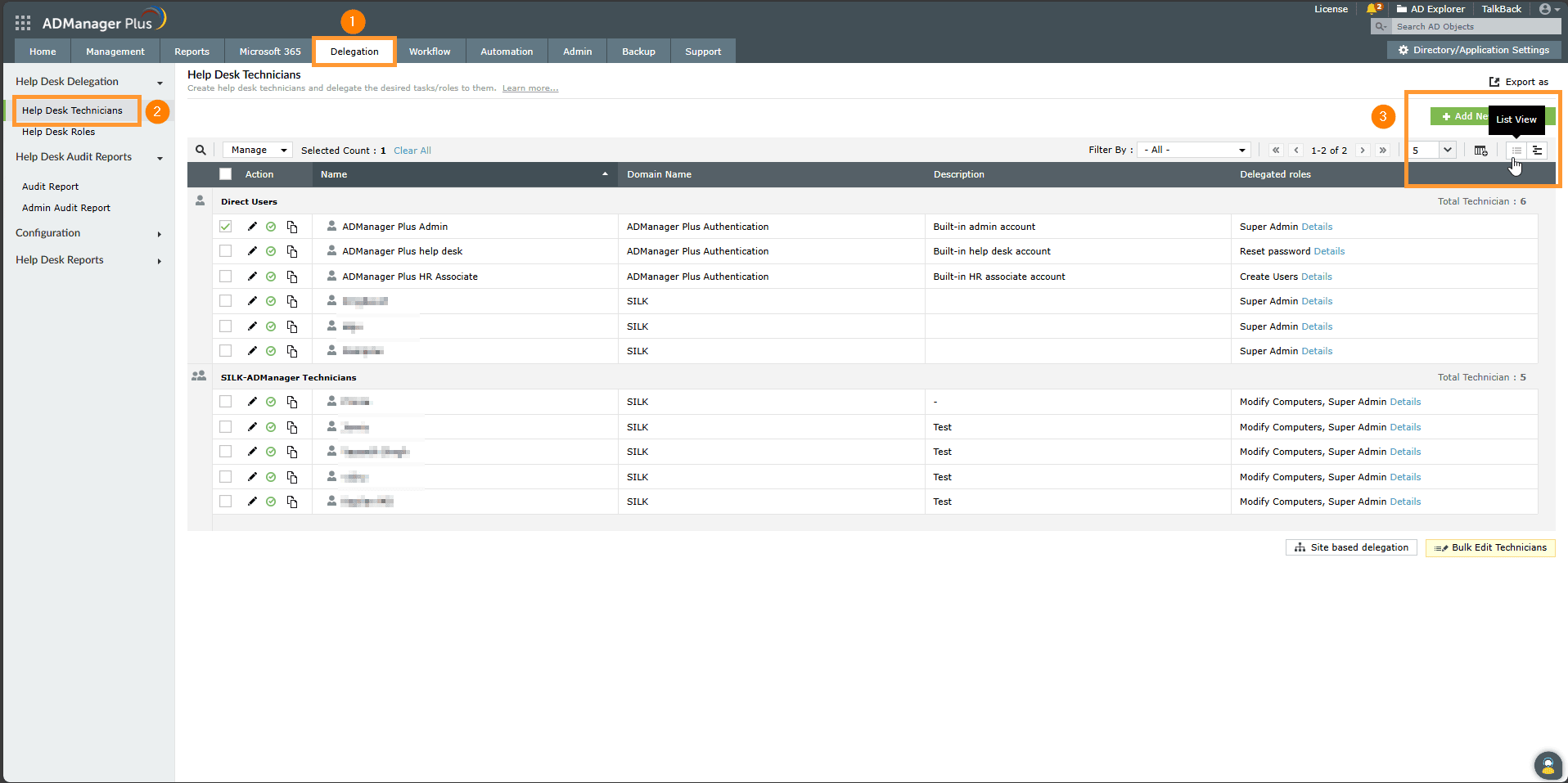Open the Workflow tab
1568x783 pixels.
[430, 52]
